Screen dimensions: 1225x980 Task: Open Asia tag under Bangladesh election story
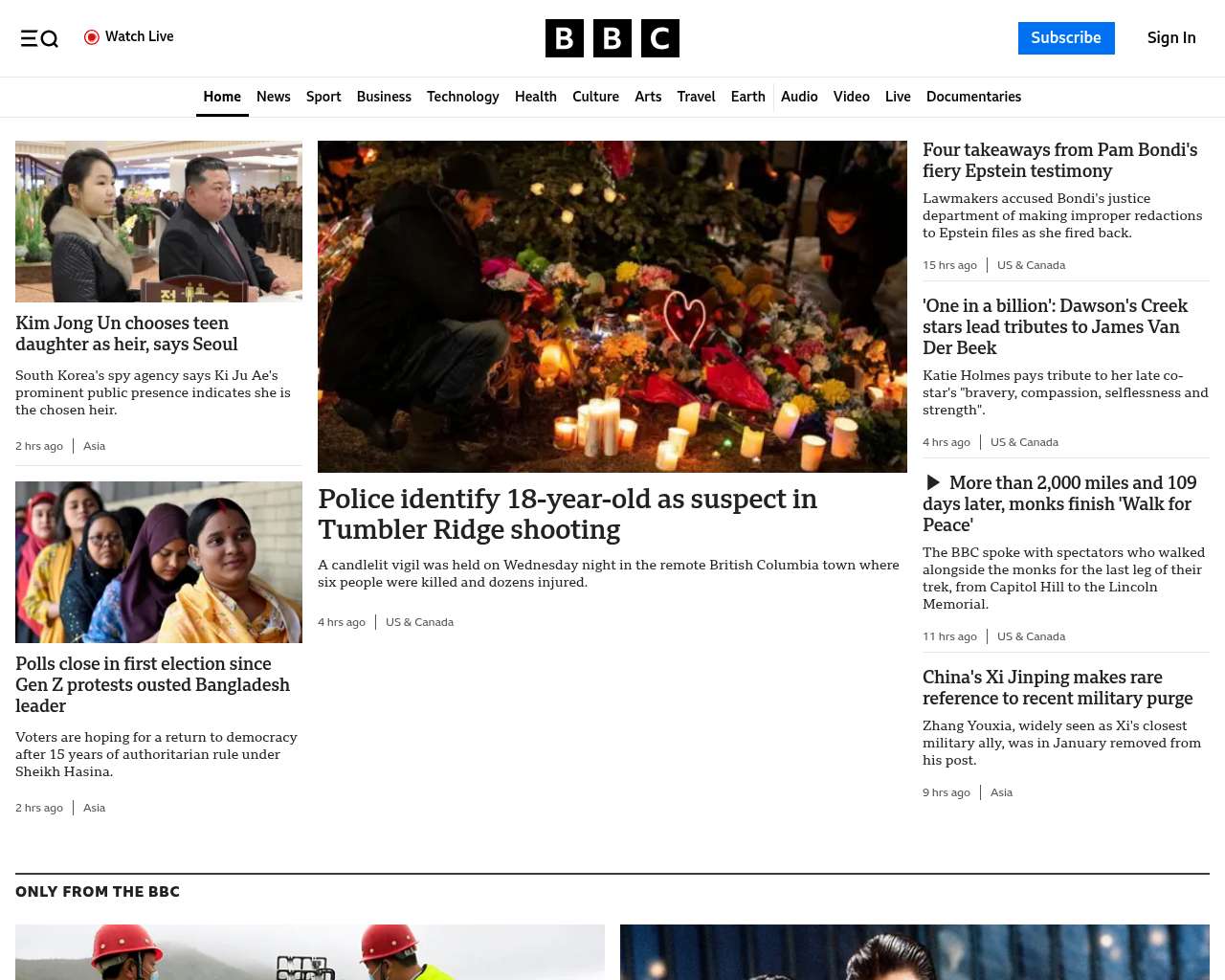pyautogui.click(x=94, y=808)
